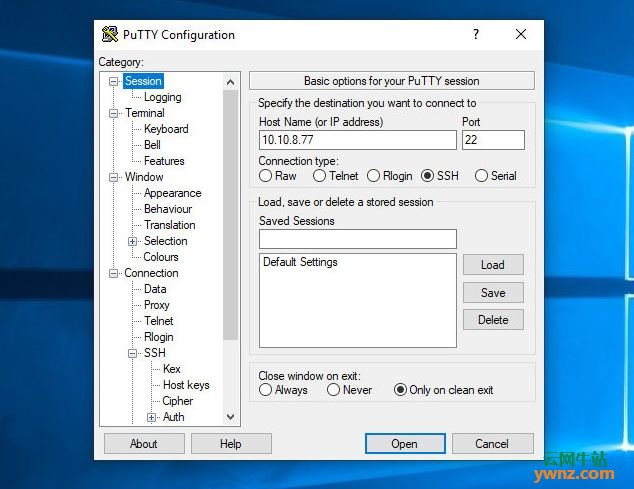The width and height of the screenshot is (634, 489).
Task: Open the Terminal category
Action: tap(145, 113)
